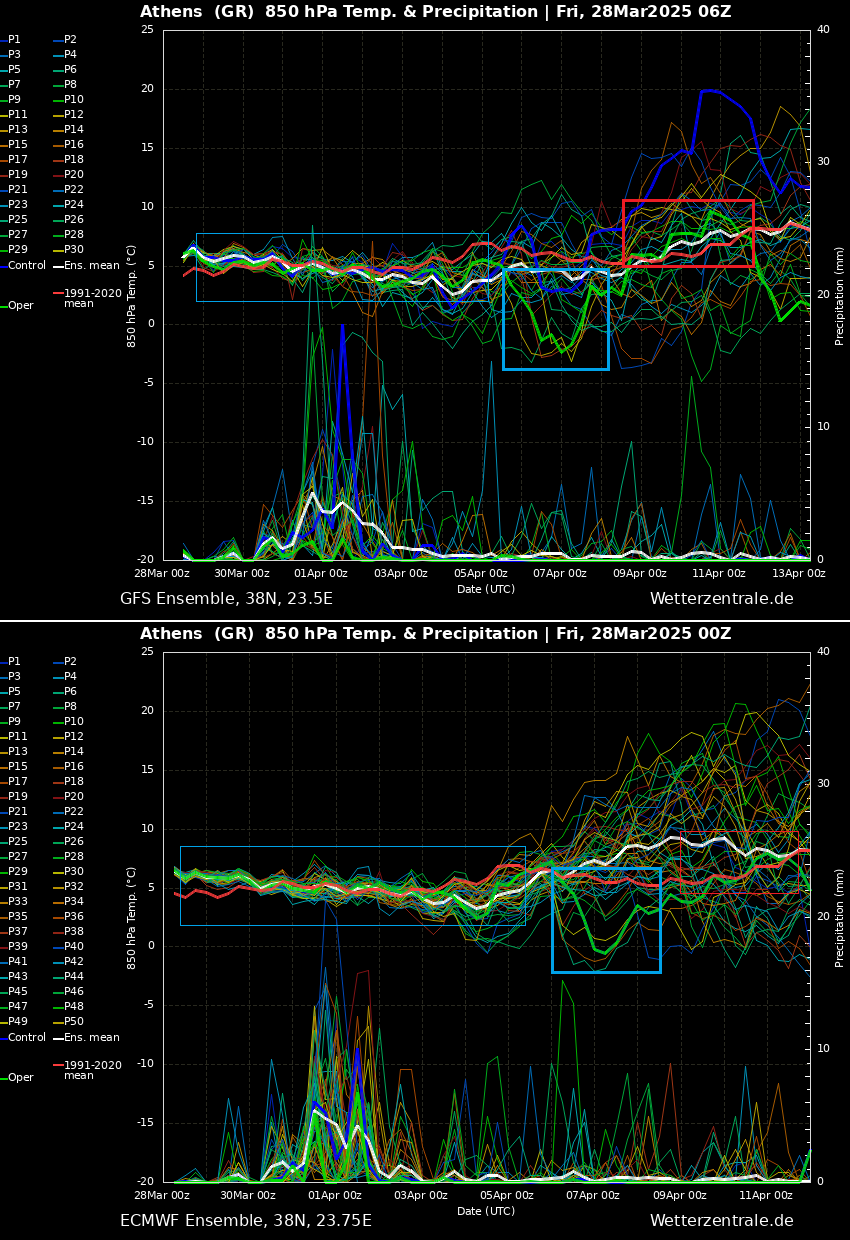Open the Wetterzentrale.de link below the ECMWF chart
Screen dimensions: 850x1240
[x=721, y=1221]
